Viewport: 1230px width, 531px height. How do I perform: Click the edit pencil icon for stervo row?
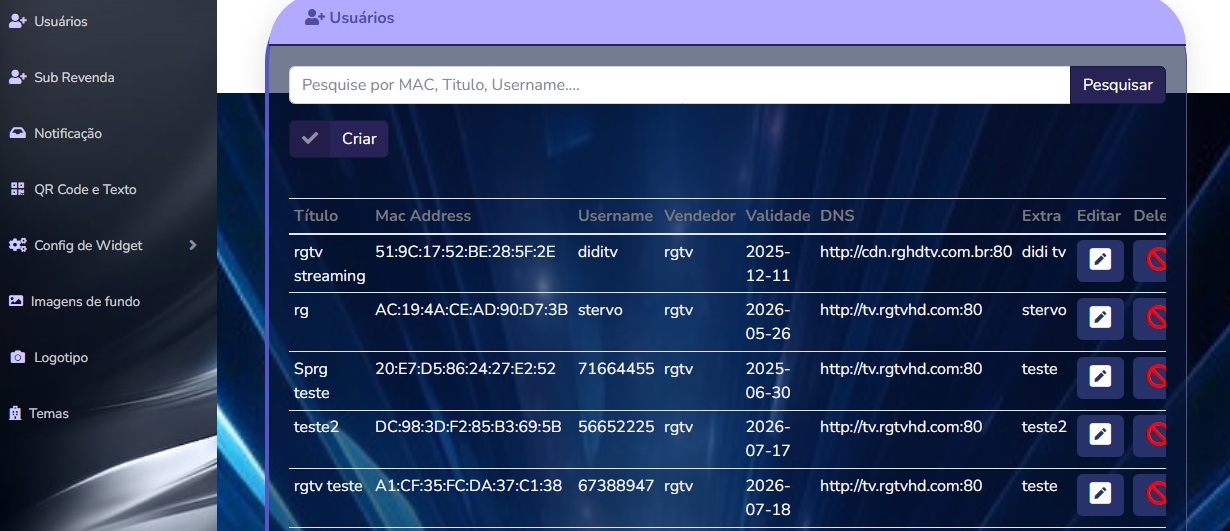pos(1100,318)
